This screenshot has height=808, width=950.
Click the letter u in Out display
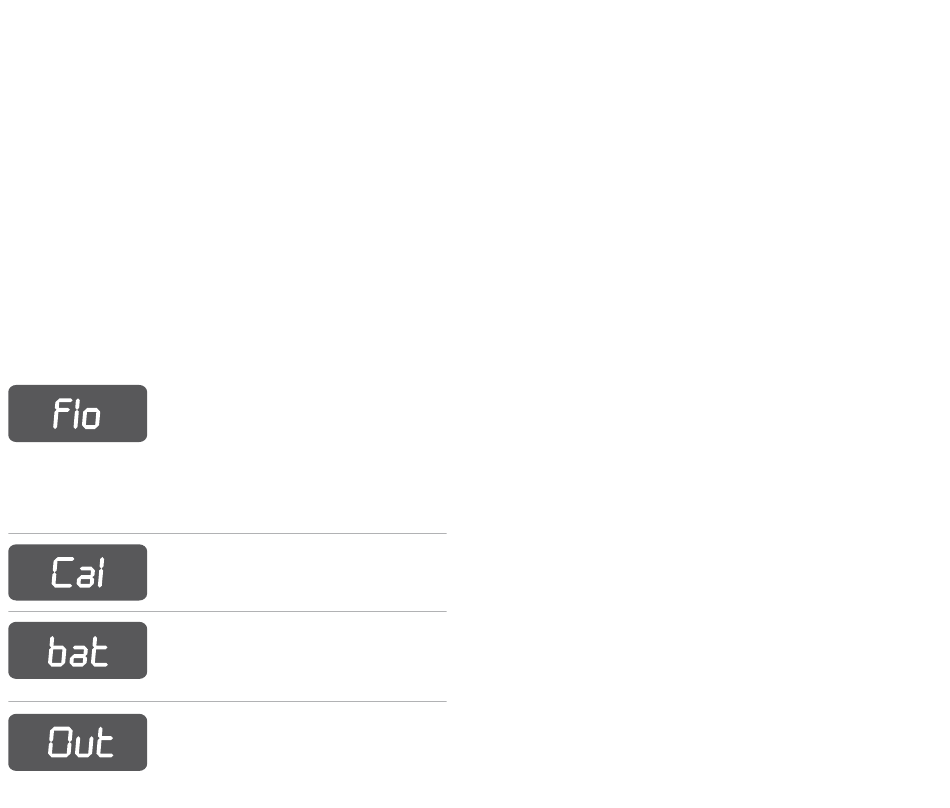click(x=82, y=746)
